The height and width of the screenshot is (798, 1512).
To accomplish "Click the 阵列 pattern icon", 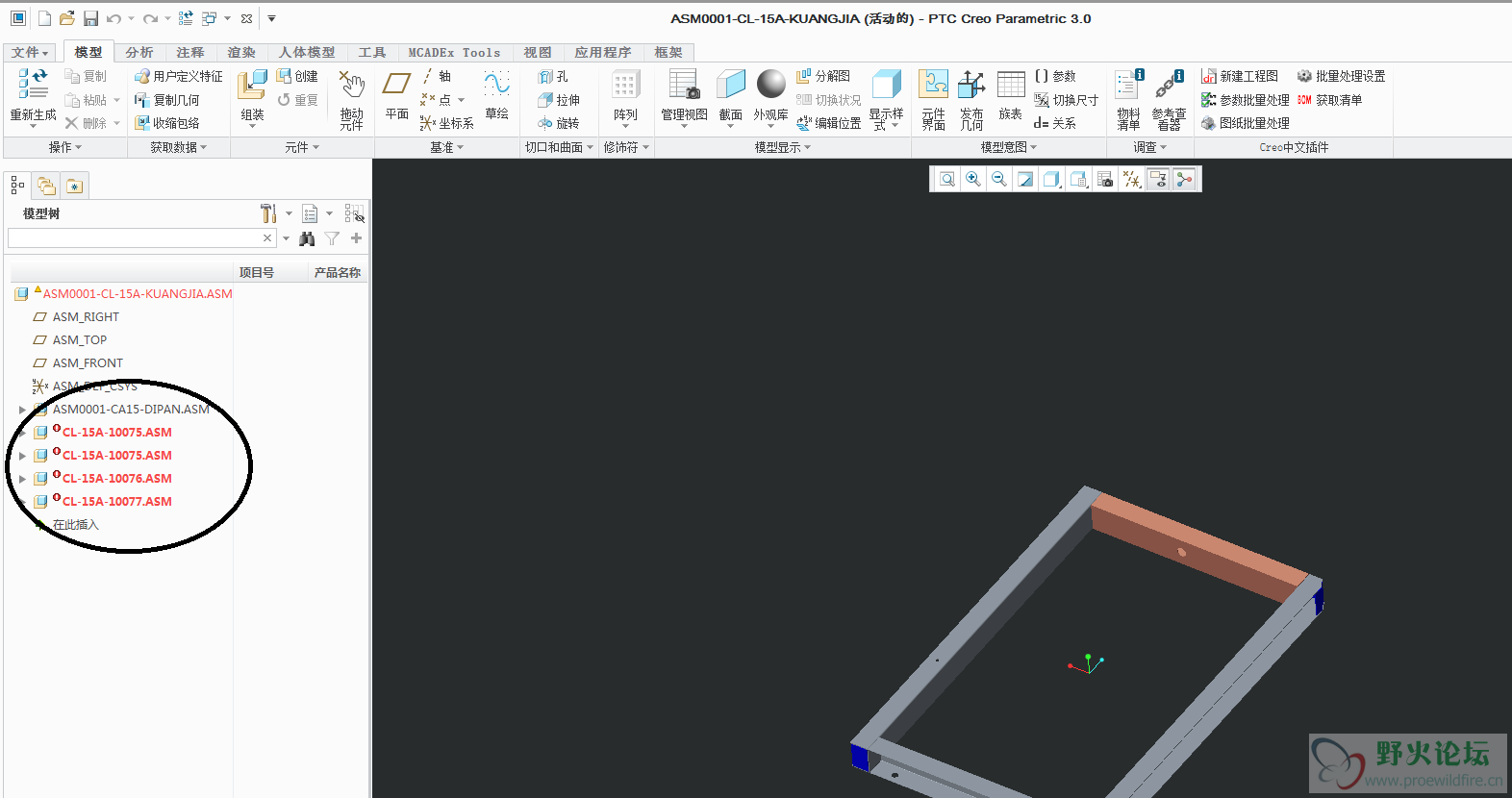I will [x=625, y=85].
